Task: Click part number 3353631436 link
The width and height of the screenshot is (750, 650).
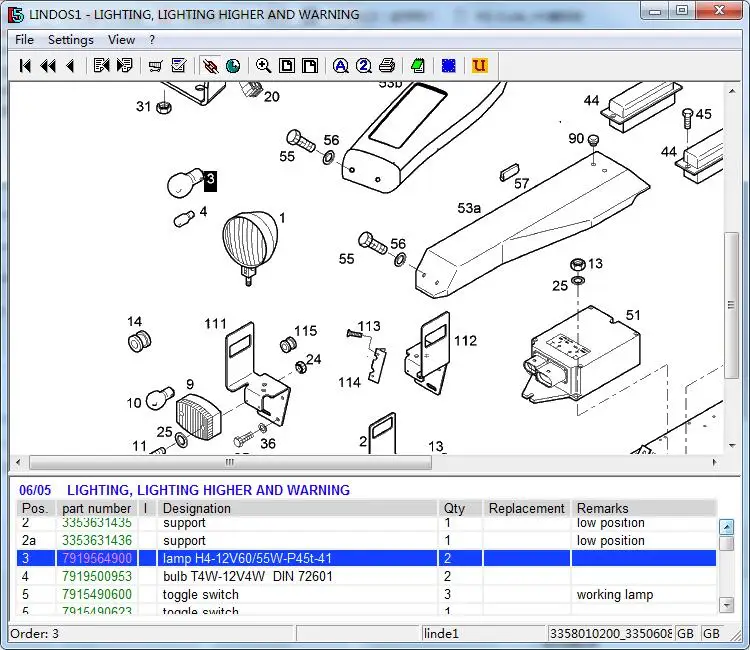Action: click(x=96, y=541)
